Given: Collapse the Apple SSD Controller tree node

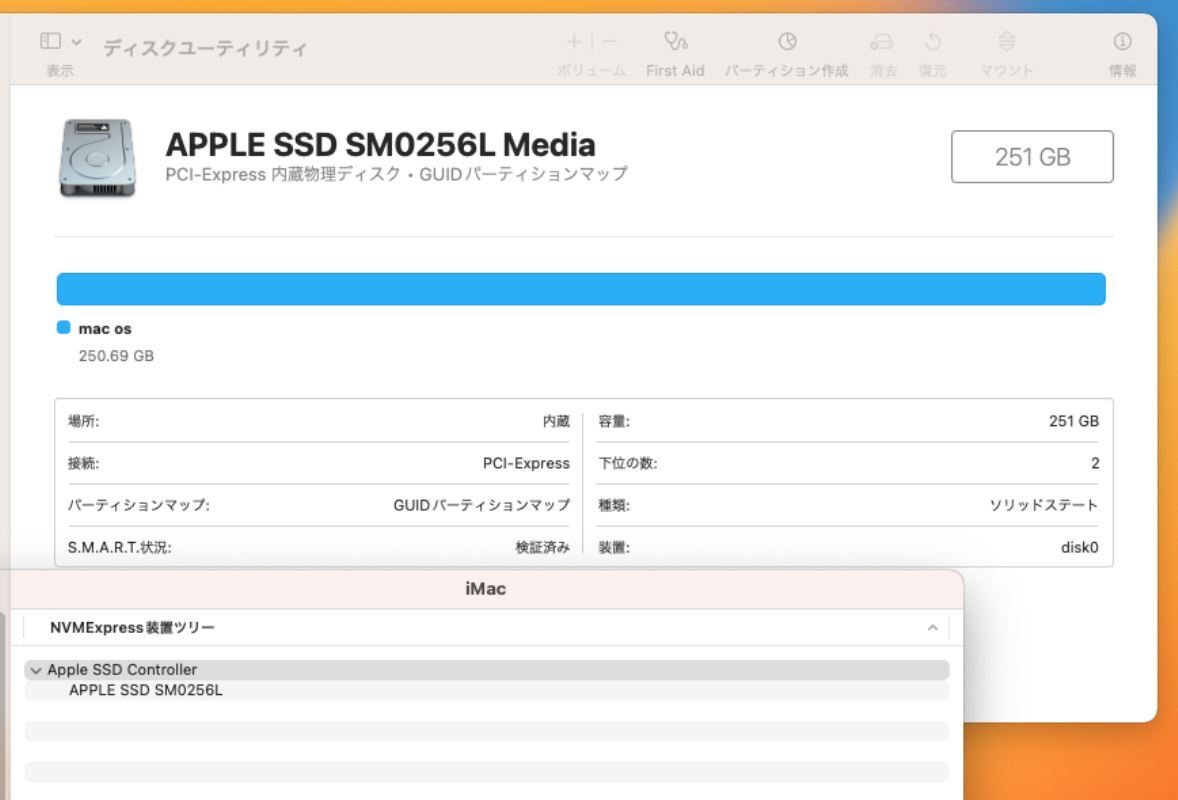Looking at the screenshot, I should point(35,670).
